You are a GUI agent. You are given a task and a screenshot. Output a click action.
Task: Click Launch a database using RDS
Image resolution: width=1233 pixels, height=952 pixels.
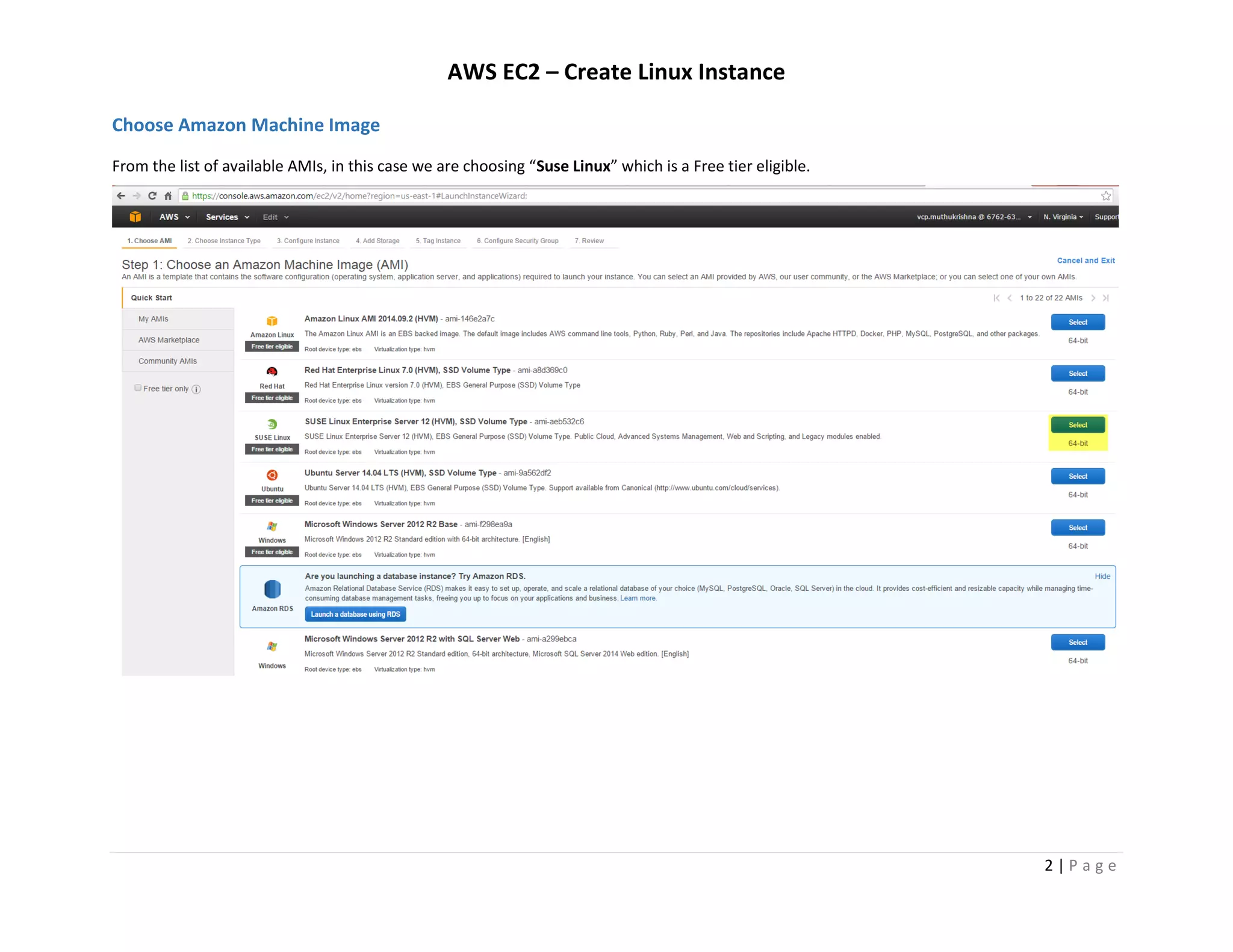[x=355, y=614]
